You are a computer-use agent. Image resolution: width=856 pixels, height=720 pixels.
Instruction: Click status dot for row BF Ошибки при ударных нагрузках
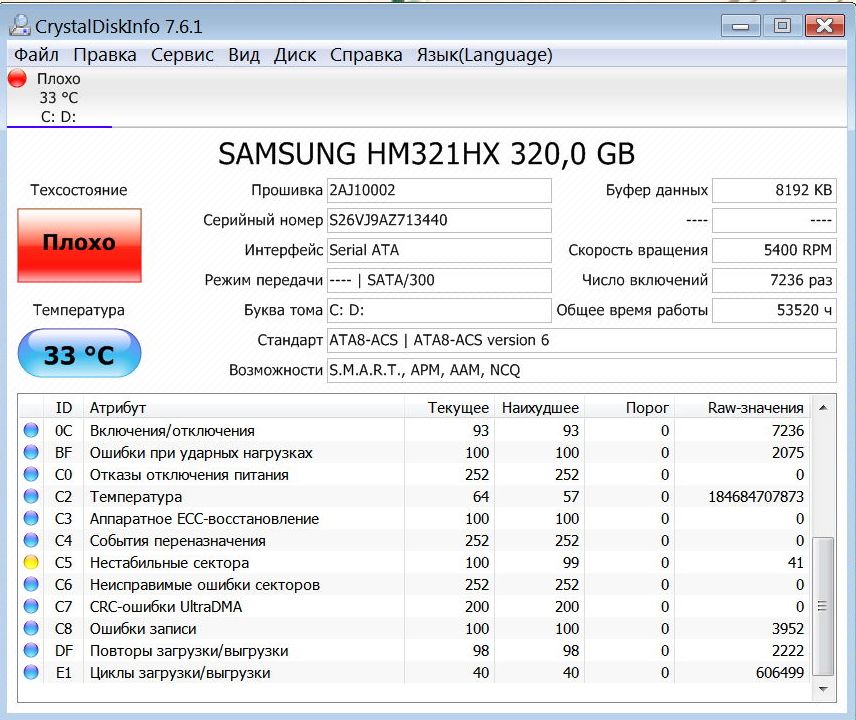point(31,452)
